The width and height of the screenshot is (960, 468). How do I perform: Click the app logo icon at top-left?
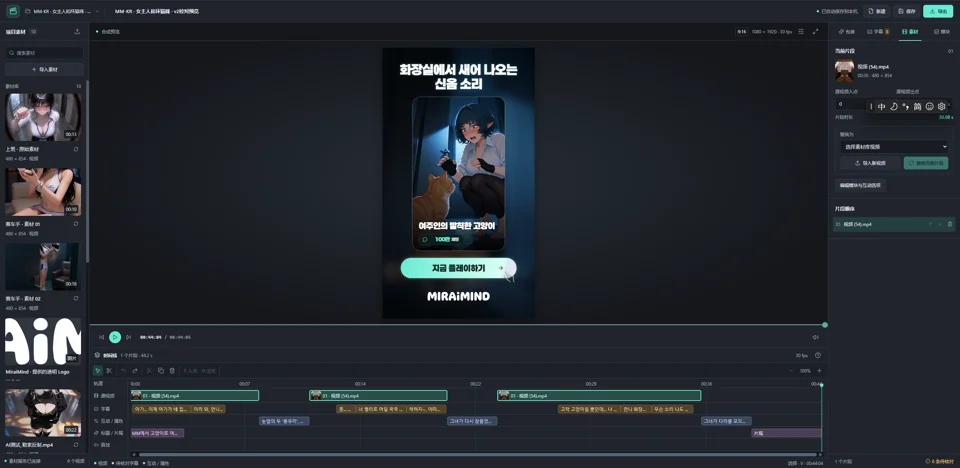pos(12,11)
